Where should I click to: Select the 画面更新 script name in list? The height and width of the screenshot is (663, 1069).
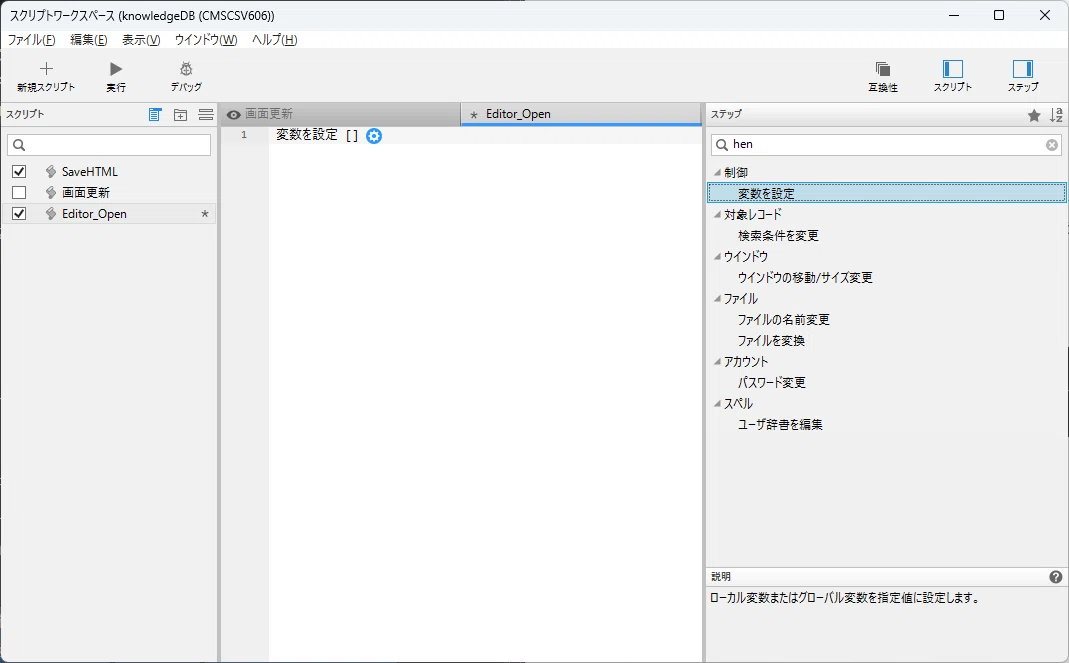point(86,193)
